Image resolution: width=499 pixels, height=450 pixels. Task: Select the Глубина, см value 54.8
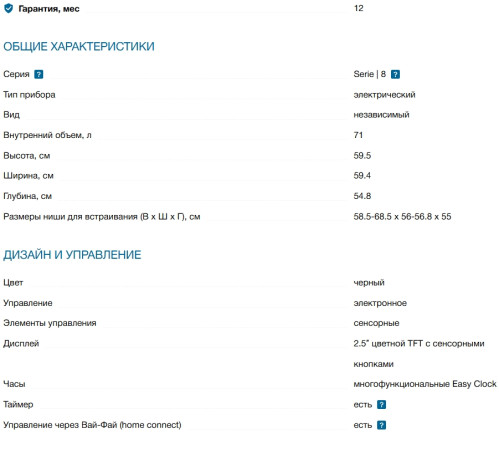tap(362, 196)
